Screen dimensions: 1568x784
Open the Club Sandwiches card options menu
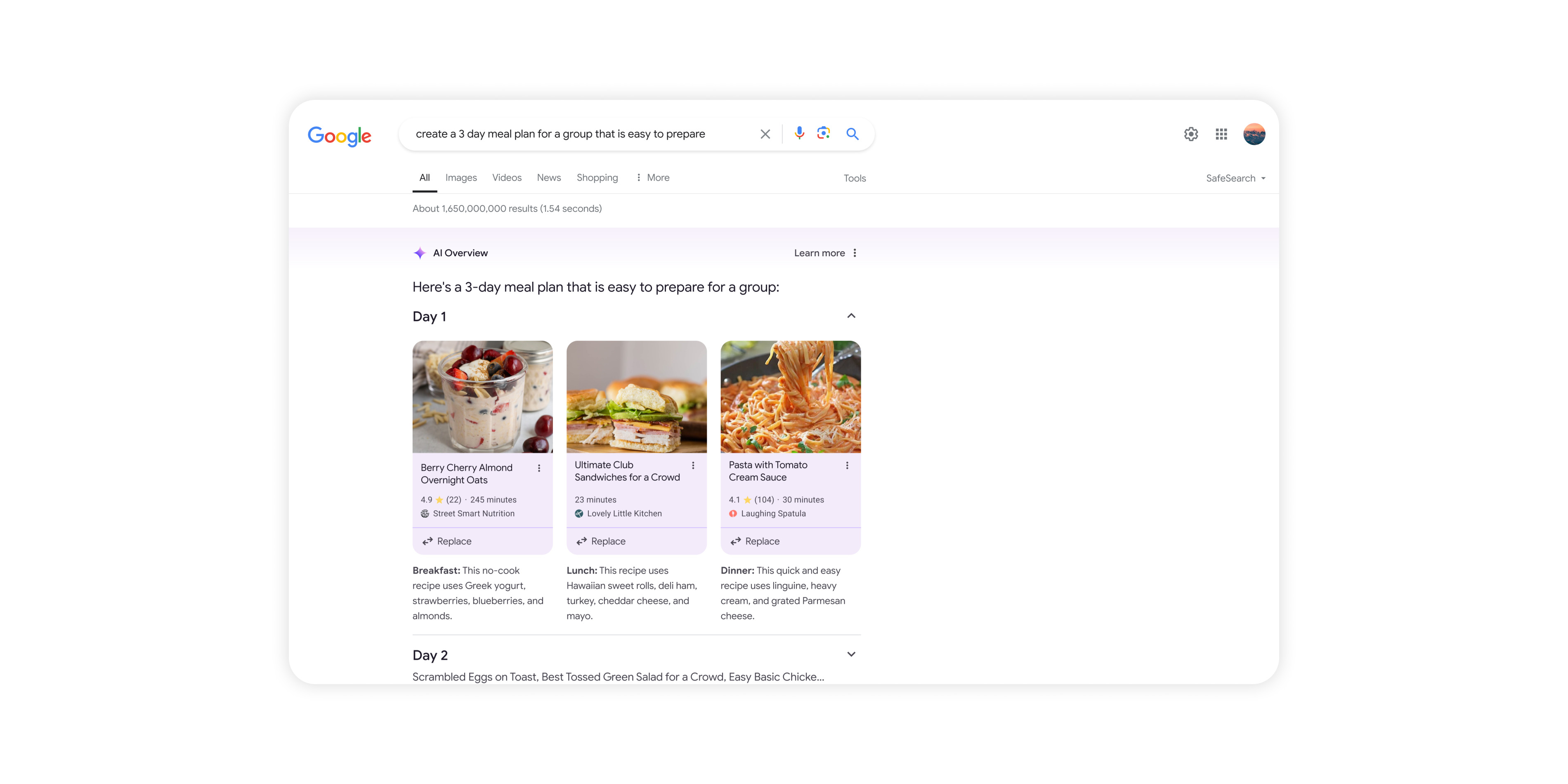point(693,465)
